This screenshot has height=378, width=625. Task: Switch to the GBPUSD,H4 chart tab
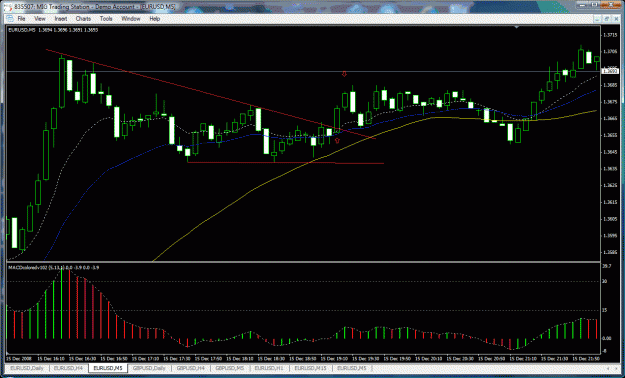[x=191, y=368]
